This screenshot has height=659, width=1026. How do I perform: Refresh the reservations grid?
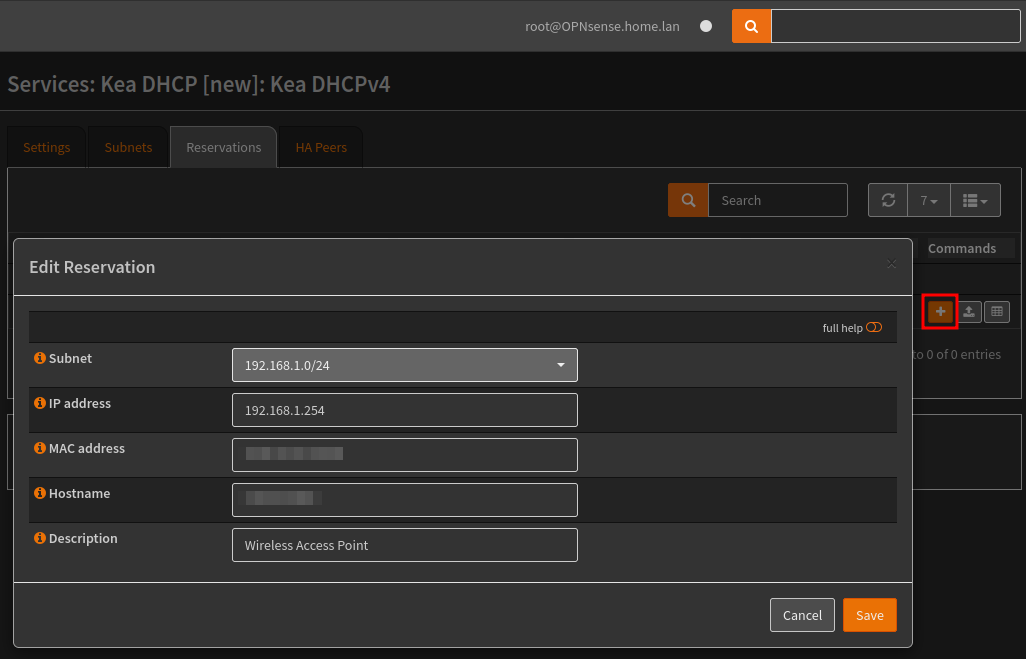pyautogui.click(x=888, y=200)
